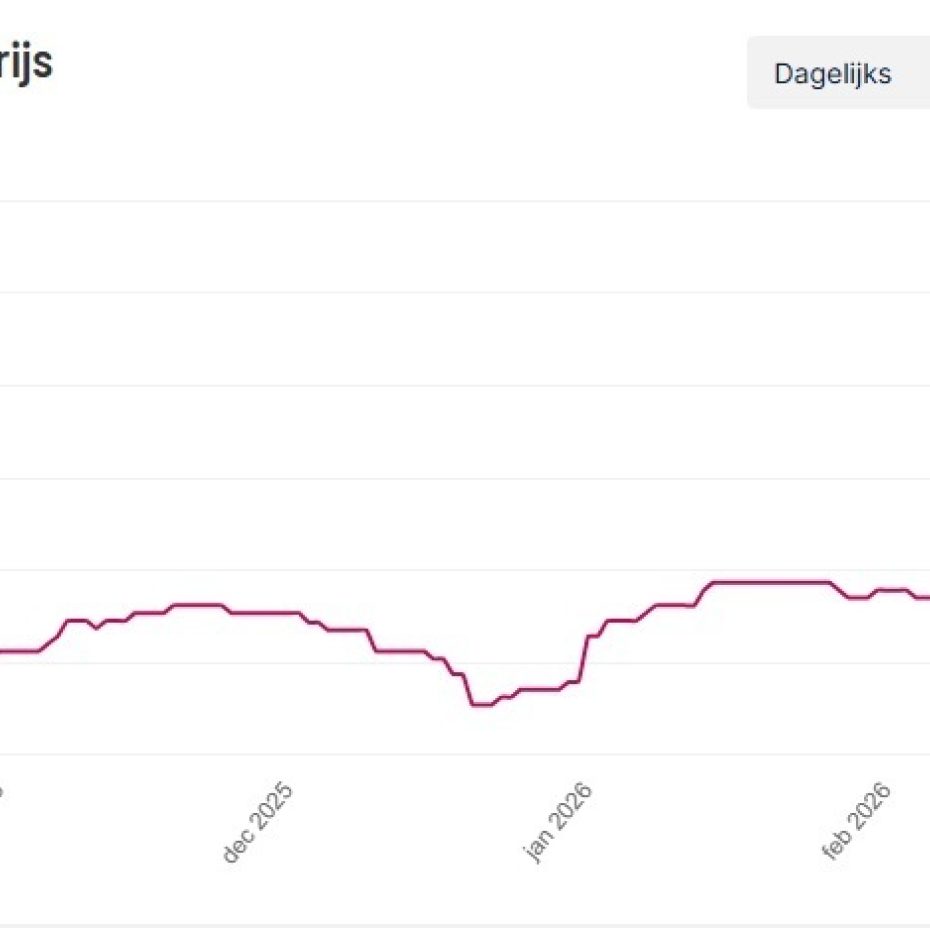
Task: Select the highest plateau of the price line
Action: point(770,582)
